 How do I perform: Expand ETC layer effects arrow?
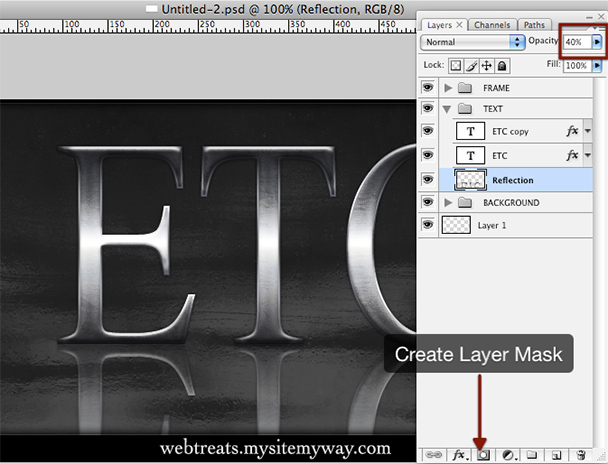[588, 155]
